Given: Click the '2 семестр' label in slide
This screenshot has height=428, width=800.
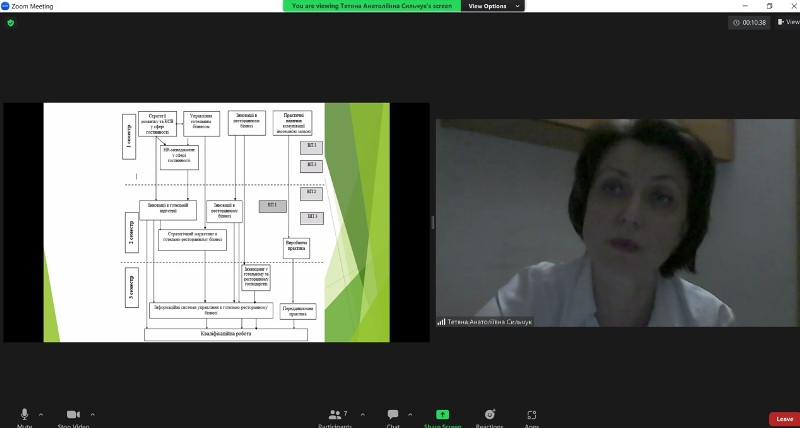Looking at the screenshot, I should (132, 233).
